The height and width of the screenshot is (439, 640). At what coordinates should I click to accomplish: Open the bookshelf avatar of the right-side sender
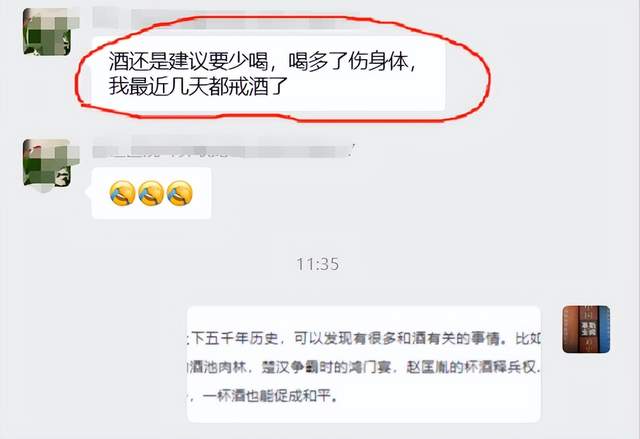(x=586, y=329)
